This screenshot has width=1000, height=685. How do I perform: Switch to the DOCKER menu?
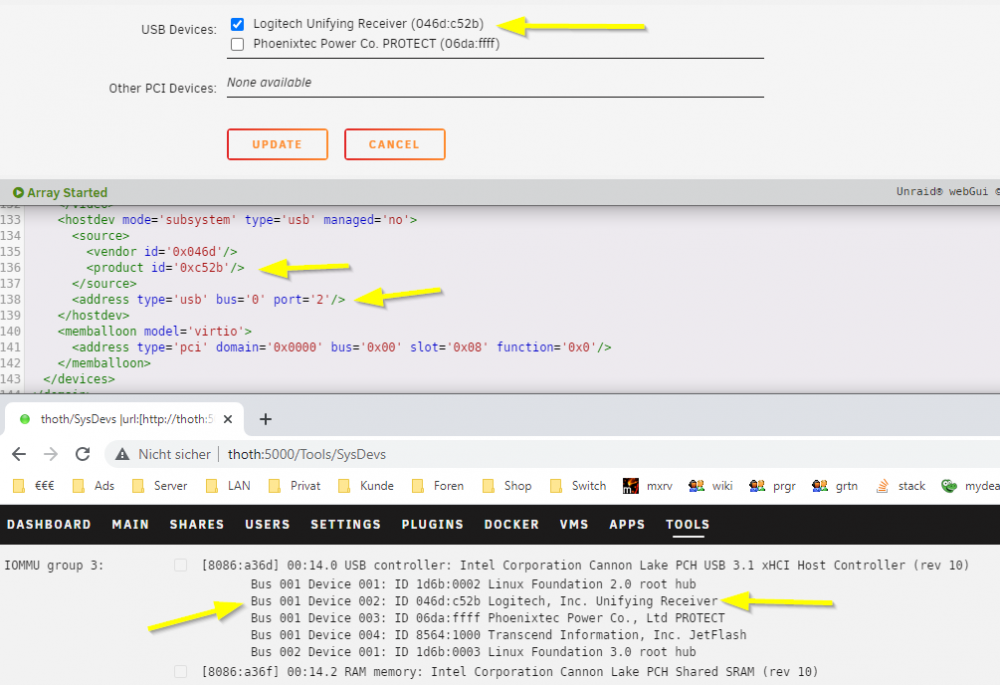(511, 524)
